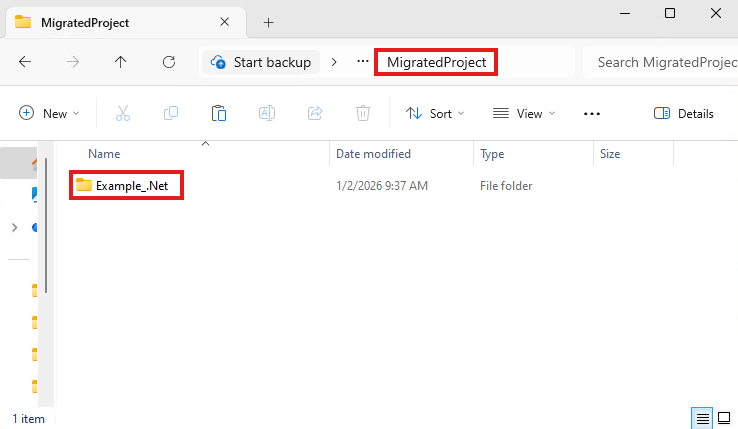Viewport: 738px width, 429px height.
Task: Refresh the current folder view
Action: tap(169, 62)
